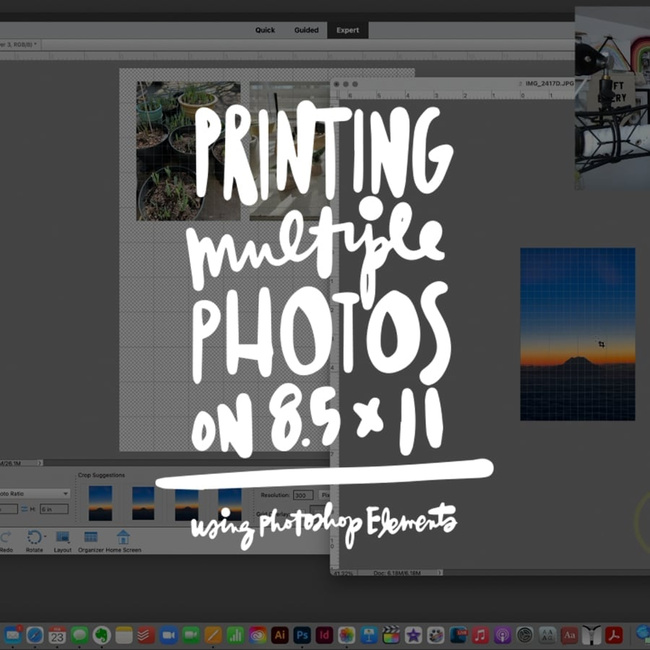Click the Redo arrow icon

[6, 539]
